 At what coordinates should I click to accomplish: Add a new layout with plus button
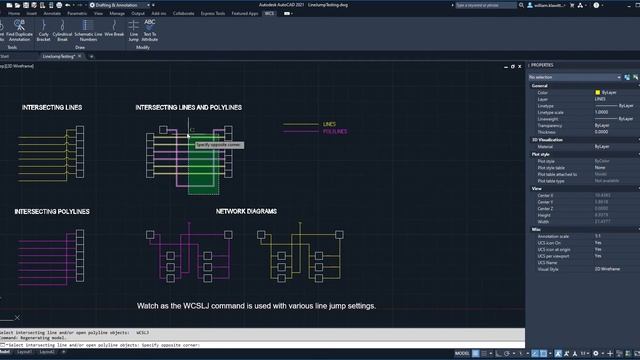(64, 351)
